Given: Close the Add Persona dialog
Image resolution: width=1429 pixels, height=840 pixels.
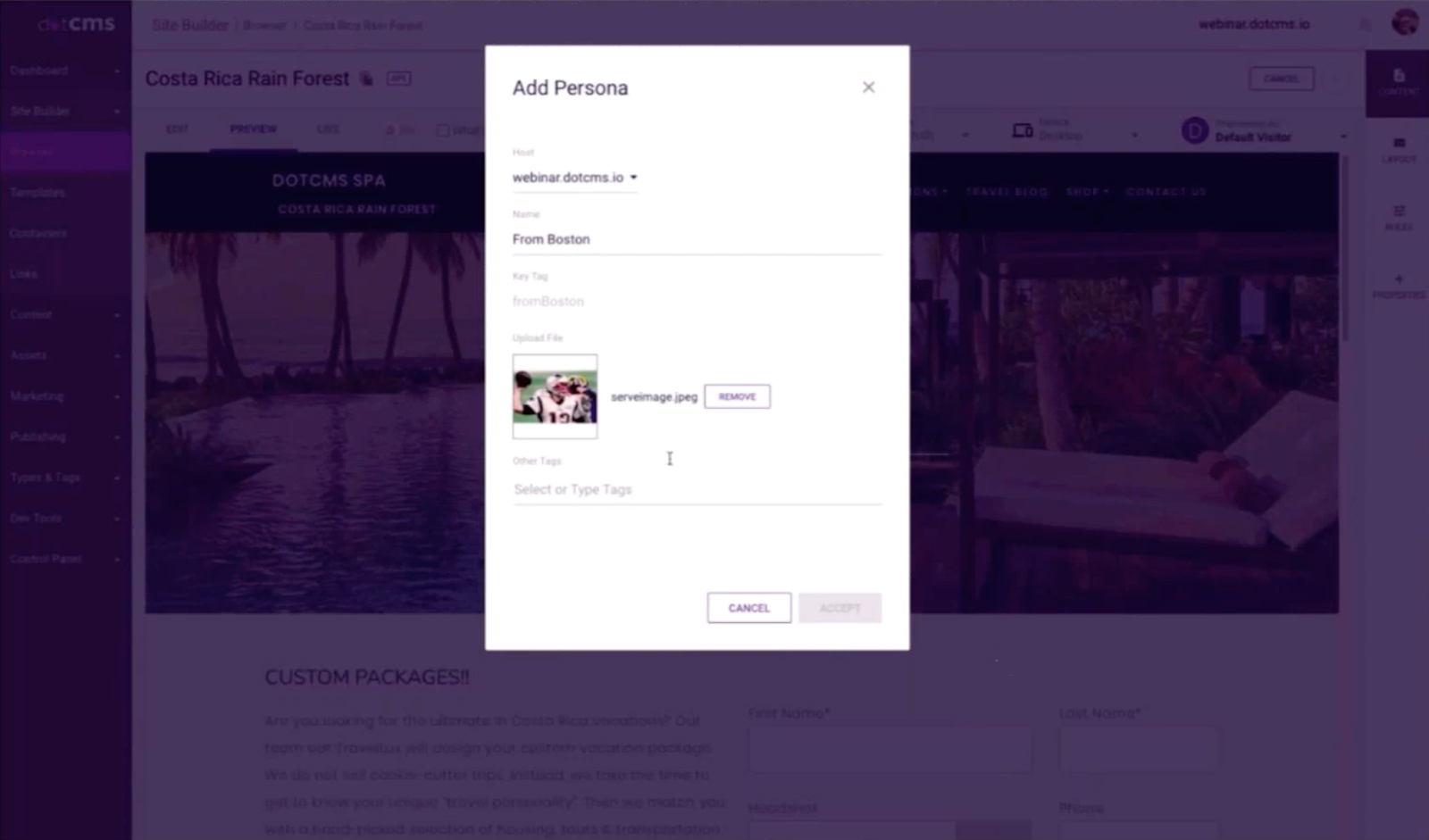Looking at the screenshot, I should coord(868,87).
